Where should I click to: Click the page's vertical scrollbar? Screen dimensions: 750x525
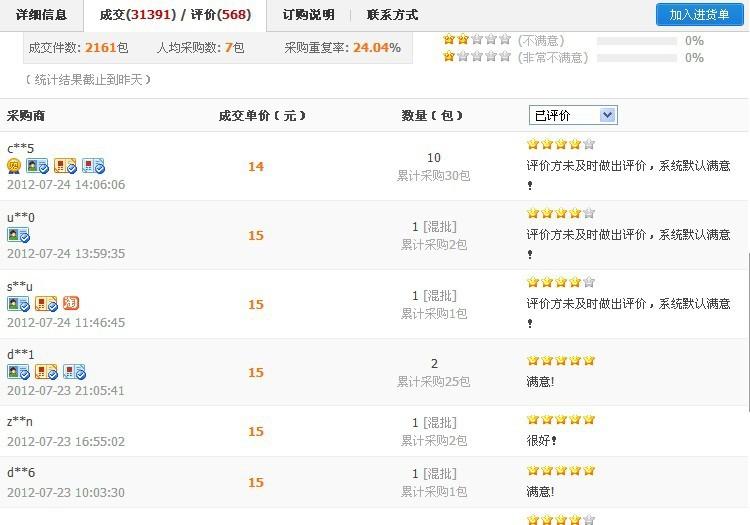tap(746, 300)
